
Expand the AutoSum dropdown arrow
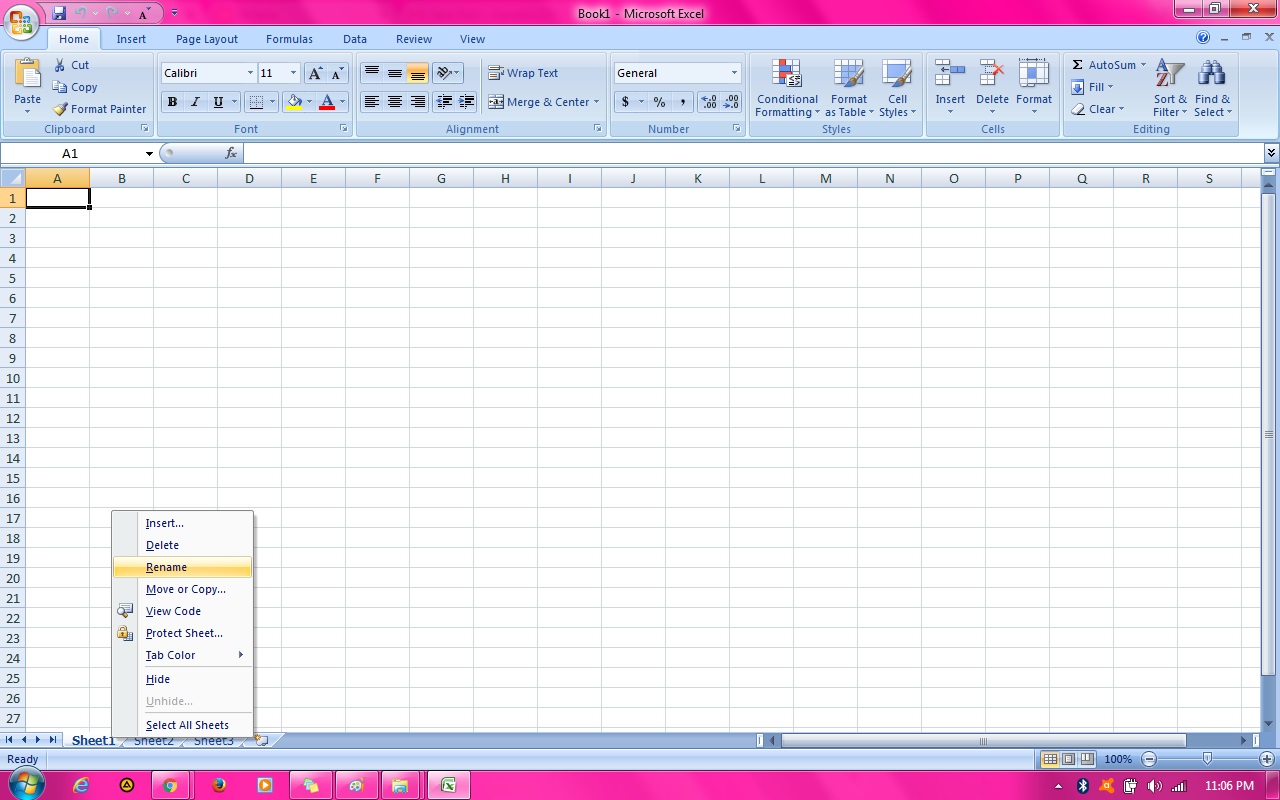coord(1143,65)
